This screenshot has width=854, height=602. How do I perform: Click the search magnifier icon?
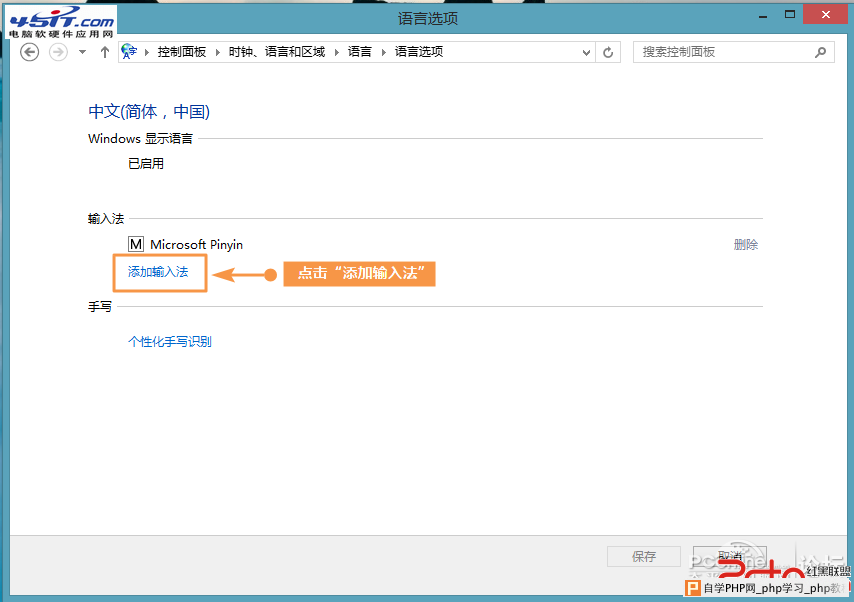(x=821, y=52)
